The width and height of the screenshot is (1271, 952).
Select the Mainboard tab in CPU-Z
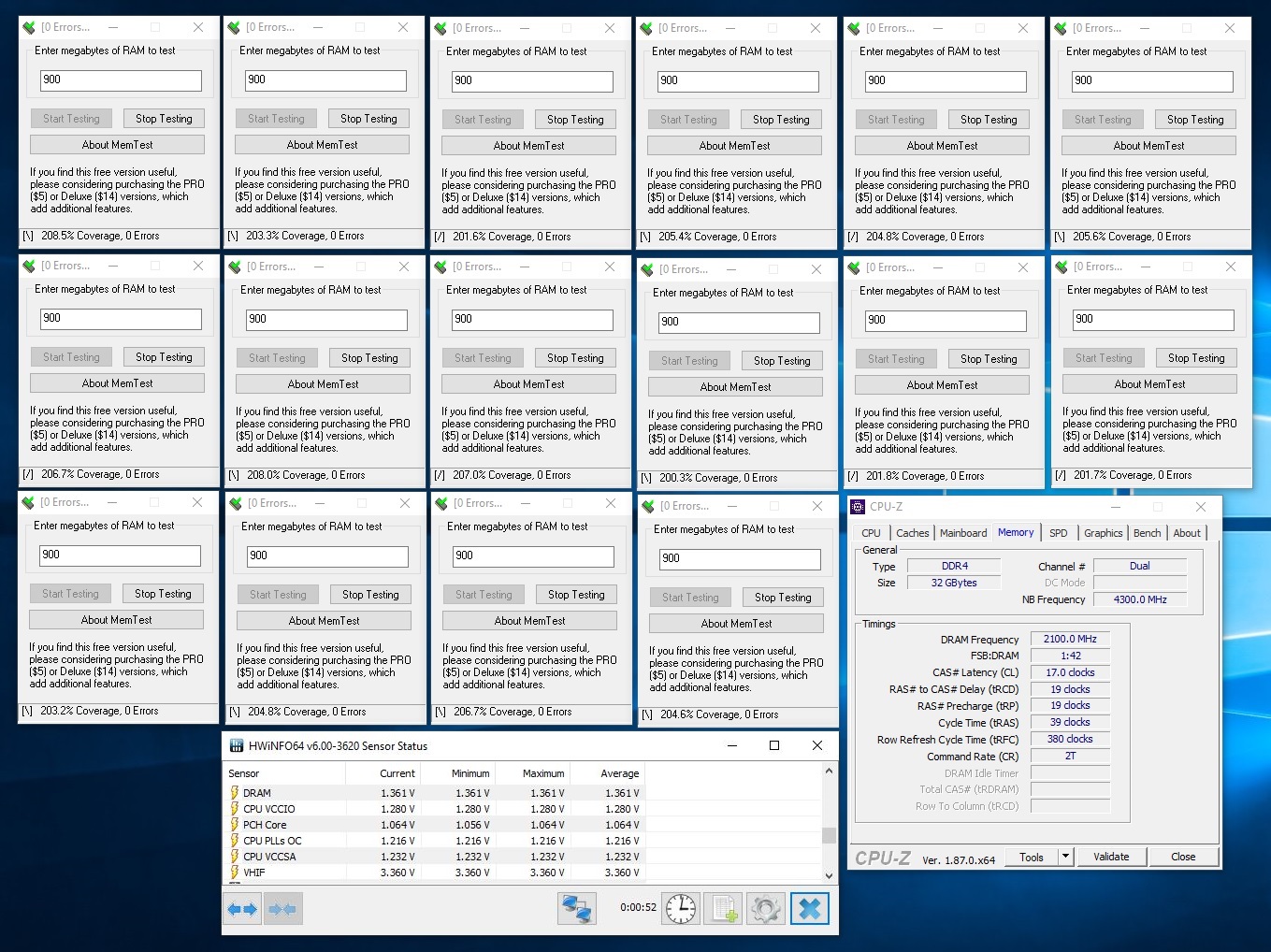coord(963,533)
